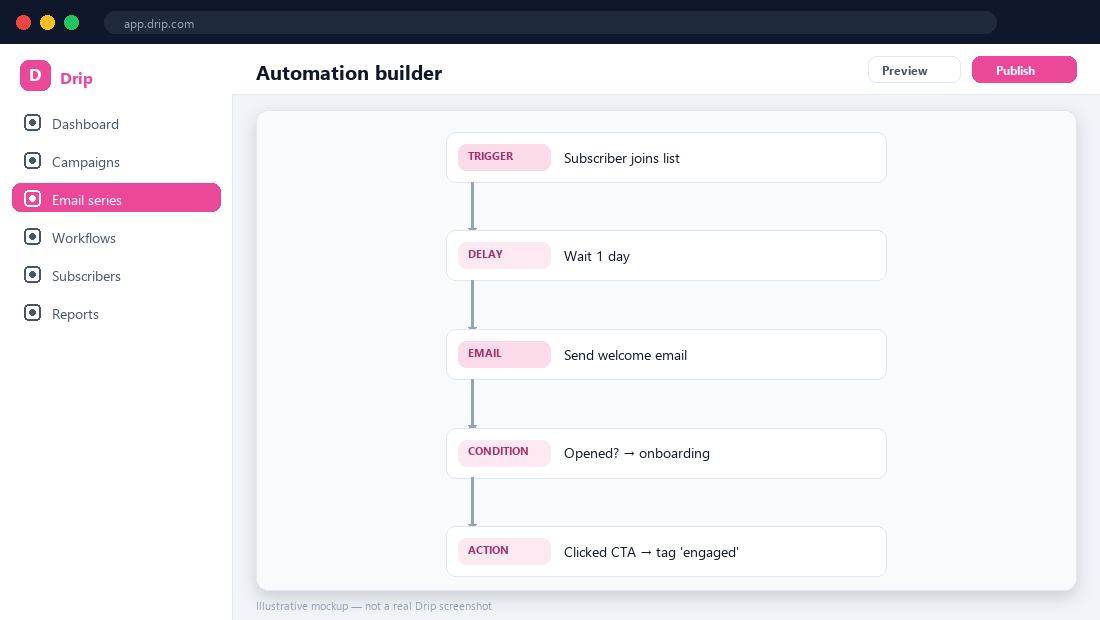Screen dimensions: 1100x620
Task: Select the EMAIL badge
Action: click(504, 354)
